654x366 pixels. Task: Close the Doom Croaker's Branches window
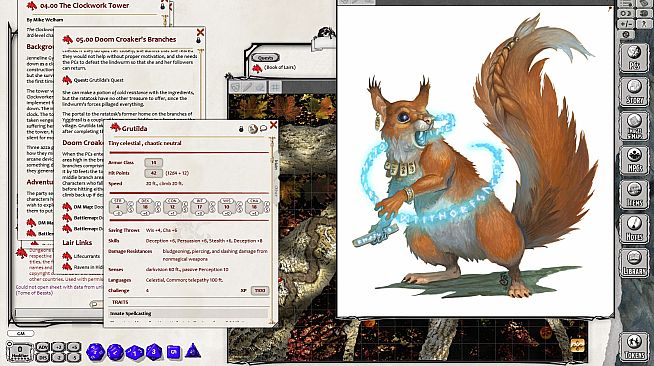click(x=201, y=32)
